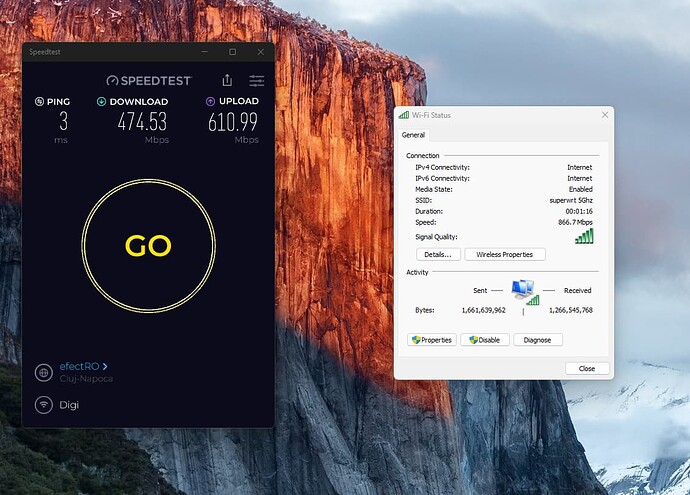Image resolution: width=690 pixels, height=495 pixels.
Task: Click the IPv6 Connectivity label
Action: (442, 178)
